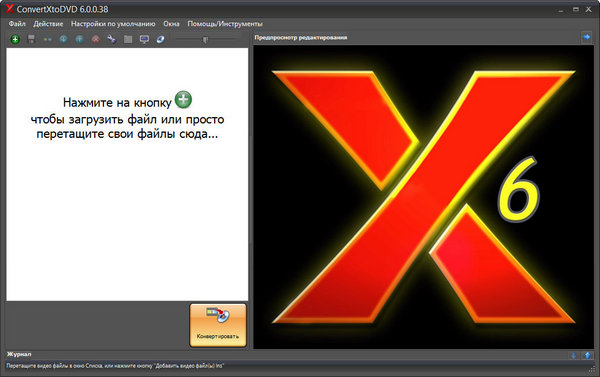Click the Журнал panel label
The width and height of the screenshot is (600, 377).
click(x=19, y=354)
